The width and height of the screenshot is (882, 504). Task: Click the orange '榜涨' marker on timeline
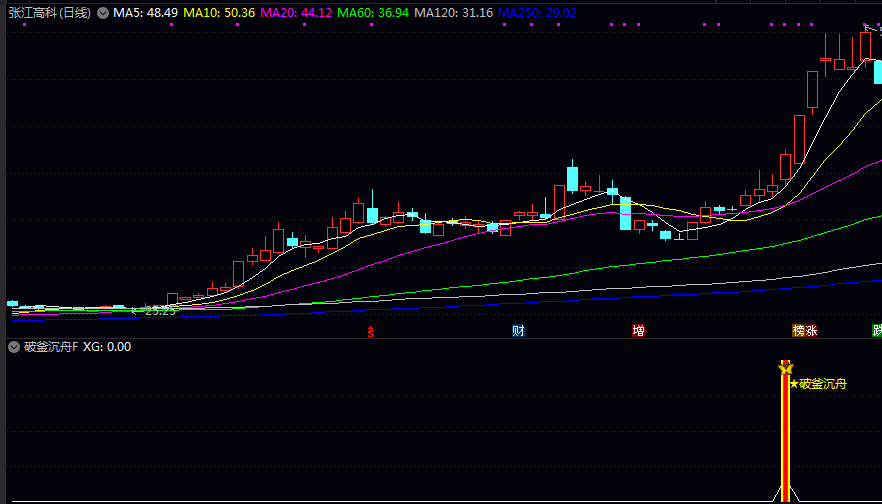[805, 331]
